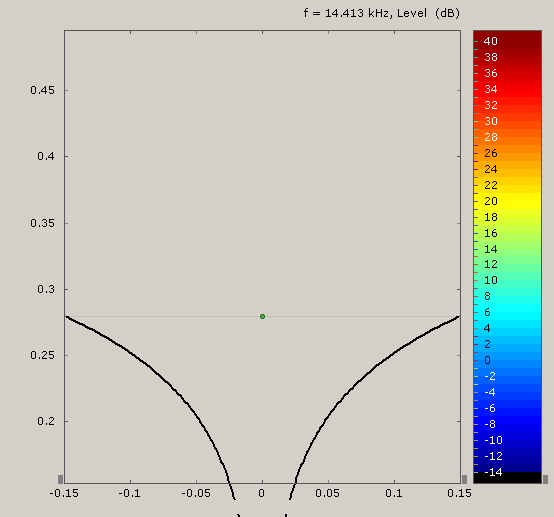Viewport: 554px width, 517px height.
Task: Select the gray handle beside the color scale bottom
Action: pyautogui.click(x=545, y=479)
